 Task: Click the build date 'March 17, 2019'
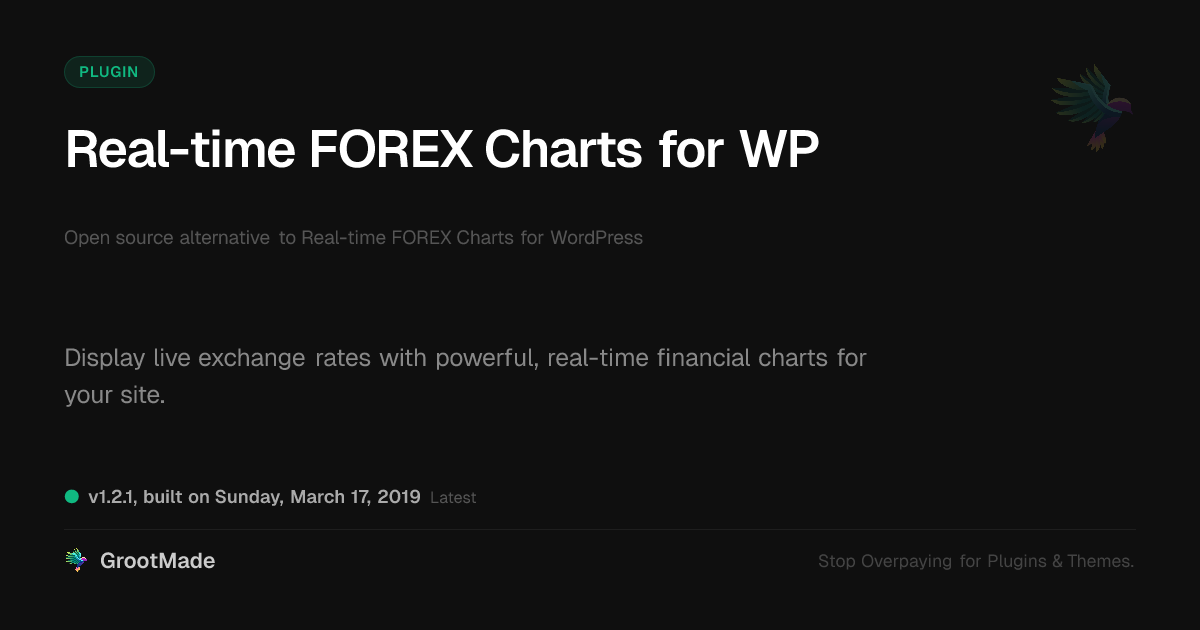click(x=355, y=496)
